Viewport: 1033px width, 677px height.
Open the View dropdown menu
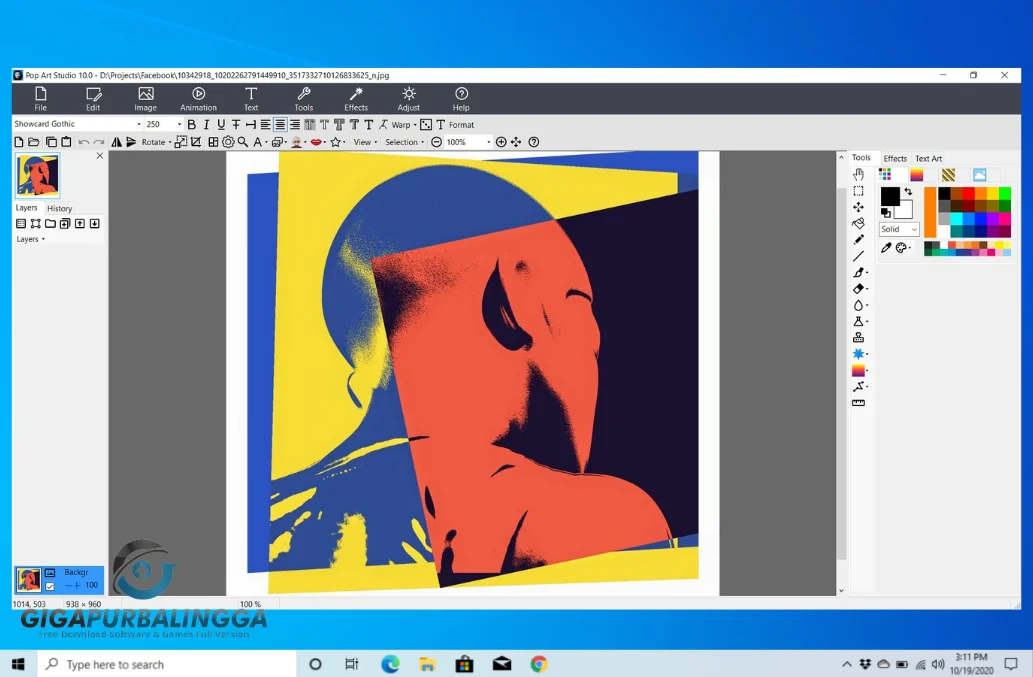click(365, 142)
